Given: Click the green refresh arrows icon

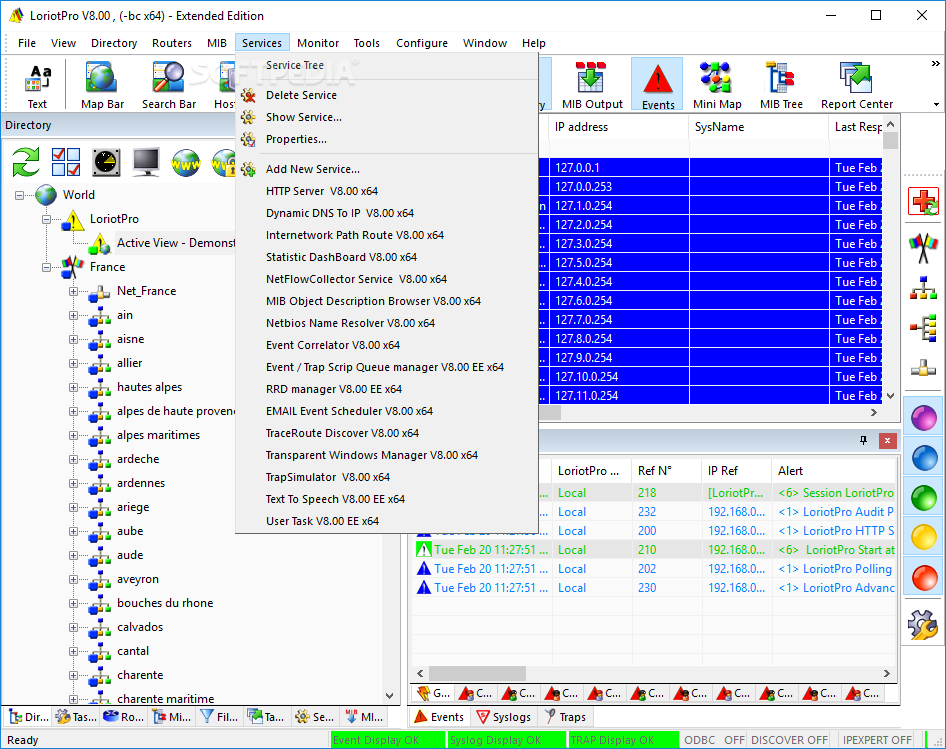Looking at the screenshot, I should click(x=26, y=162).
